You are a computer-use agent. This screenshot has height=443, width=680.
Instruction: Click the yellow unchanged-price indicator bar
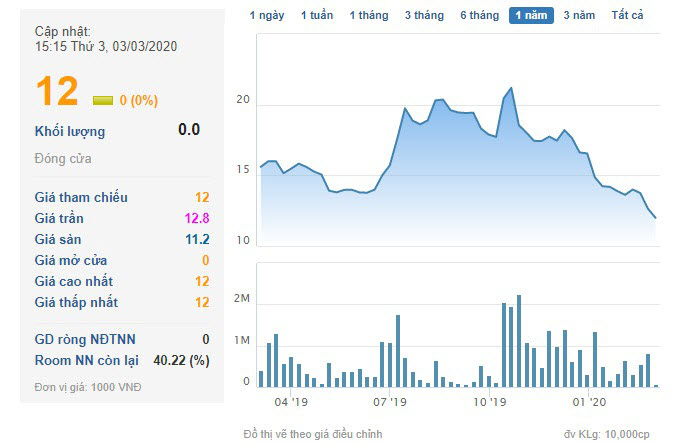103,100
